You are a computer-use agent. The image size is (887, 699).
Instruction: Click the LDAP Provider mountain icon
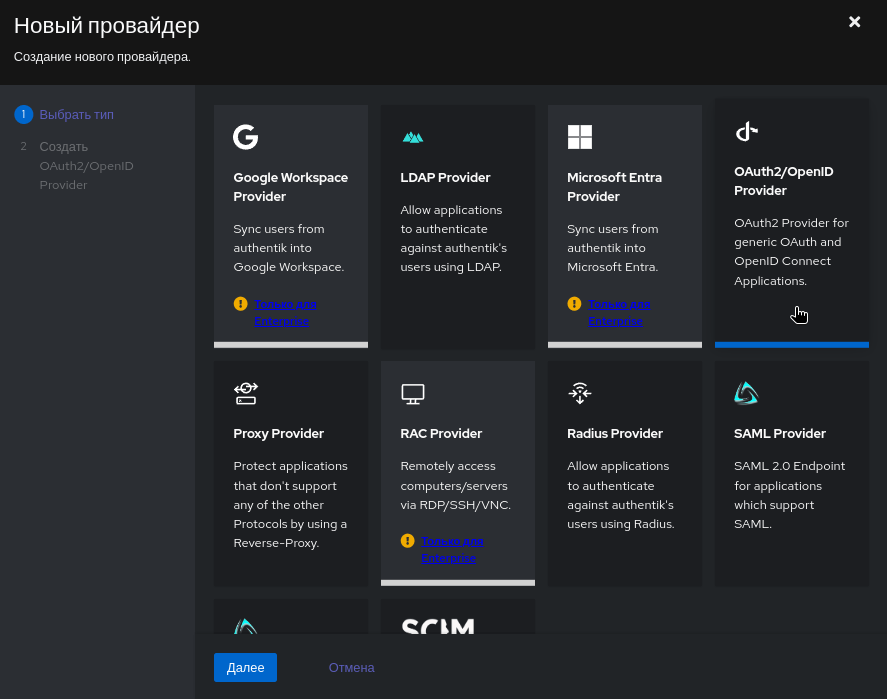point(413,137)
